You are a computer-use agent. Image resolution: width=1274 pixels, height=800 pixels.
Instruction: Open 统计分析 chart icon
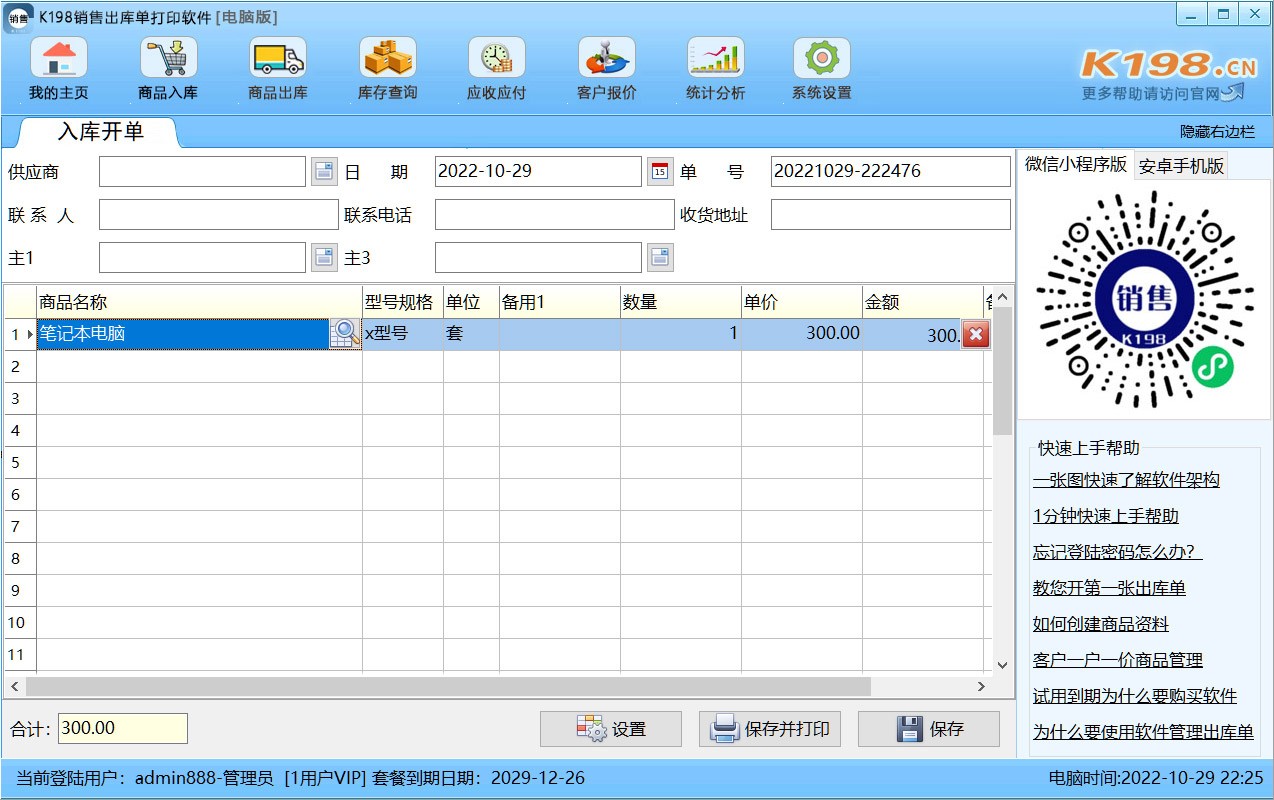pos(715,59)
